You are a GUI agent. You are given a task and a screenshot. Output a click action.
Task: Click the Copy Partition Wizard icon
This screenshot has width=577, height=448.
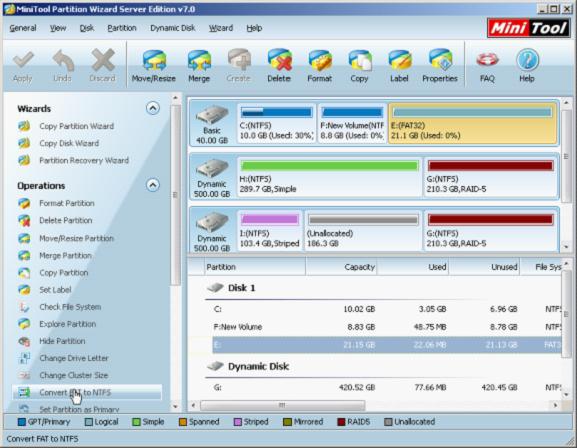(24, 126)
